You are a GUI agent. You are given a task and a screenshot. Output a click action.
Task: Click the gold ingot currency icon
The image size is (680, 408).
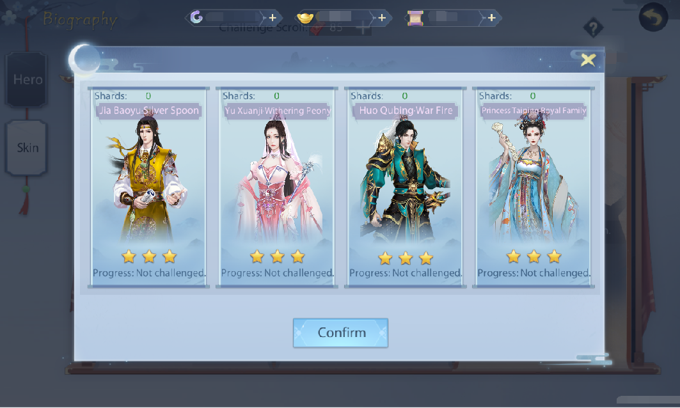[x=305, y=18]
